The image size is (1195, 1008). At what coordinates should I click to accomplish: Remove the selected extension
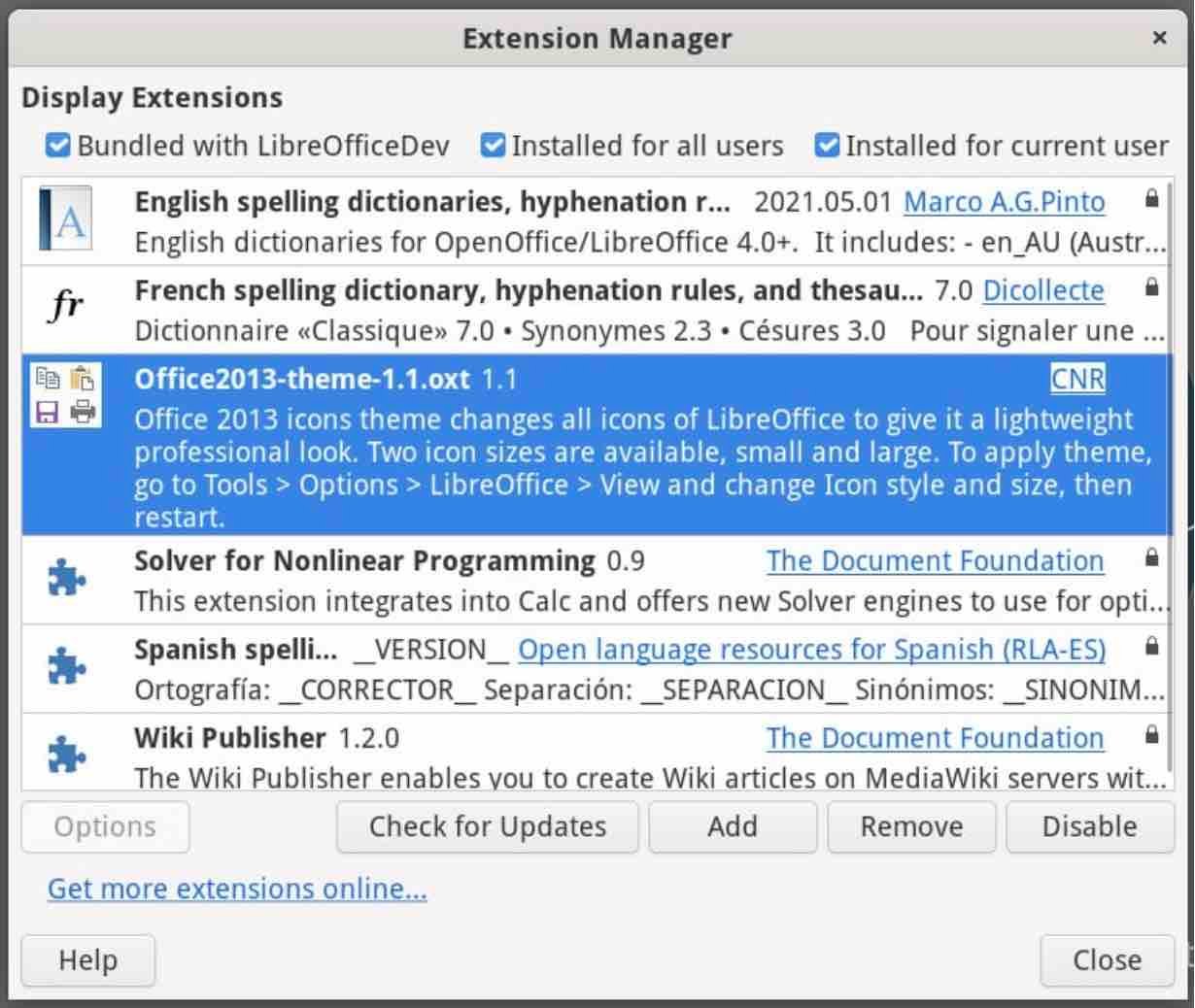tap(911, 826)
